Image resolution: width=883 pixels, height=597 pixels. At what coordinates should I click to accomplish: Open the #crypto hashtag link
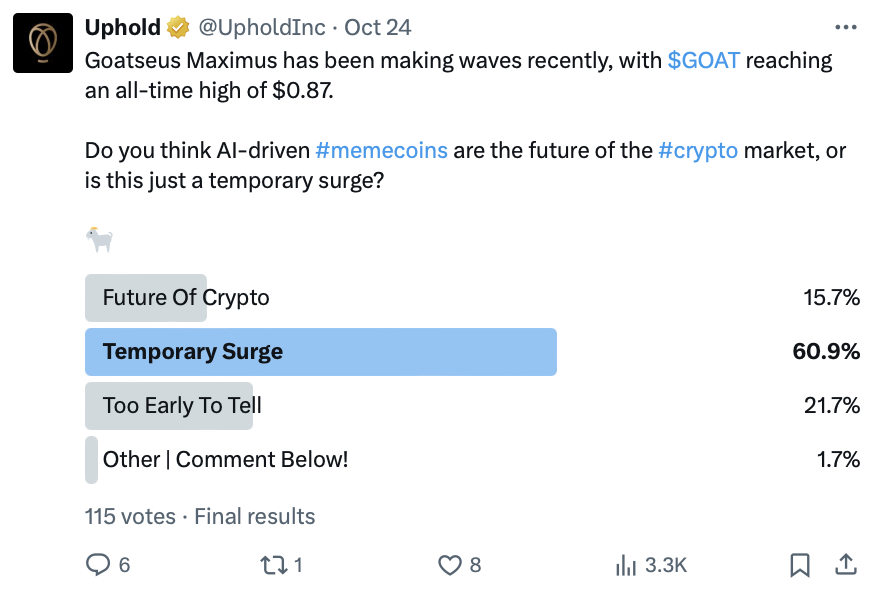point(698,150)
